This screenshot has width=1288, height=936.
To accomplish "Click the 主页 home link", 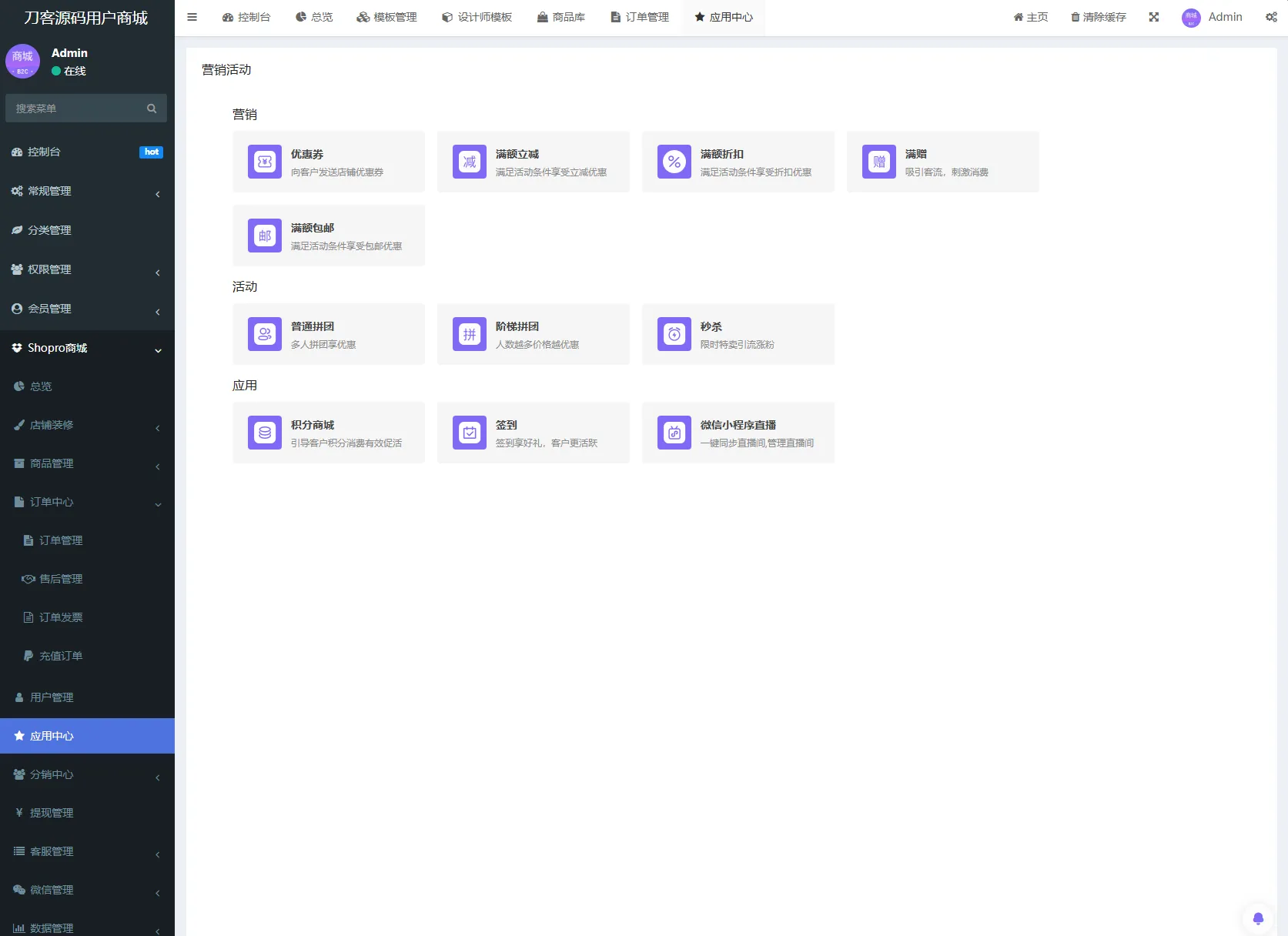I will point(1030,16).
